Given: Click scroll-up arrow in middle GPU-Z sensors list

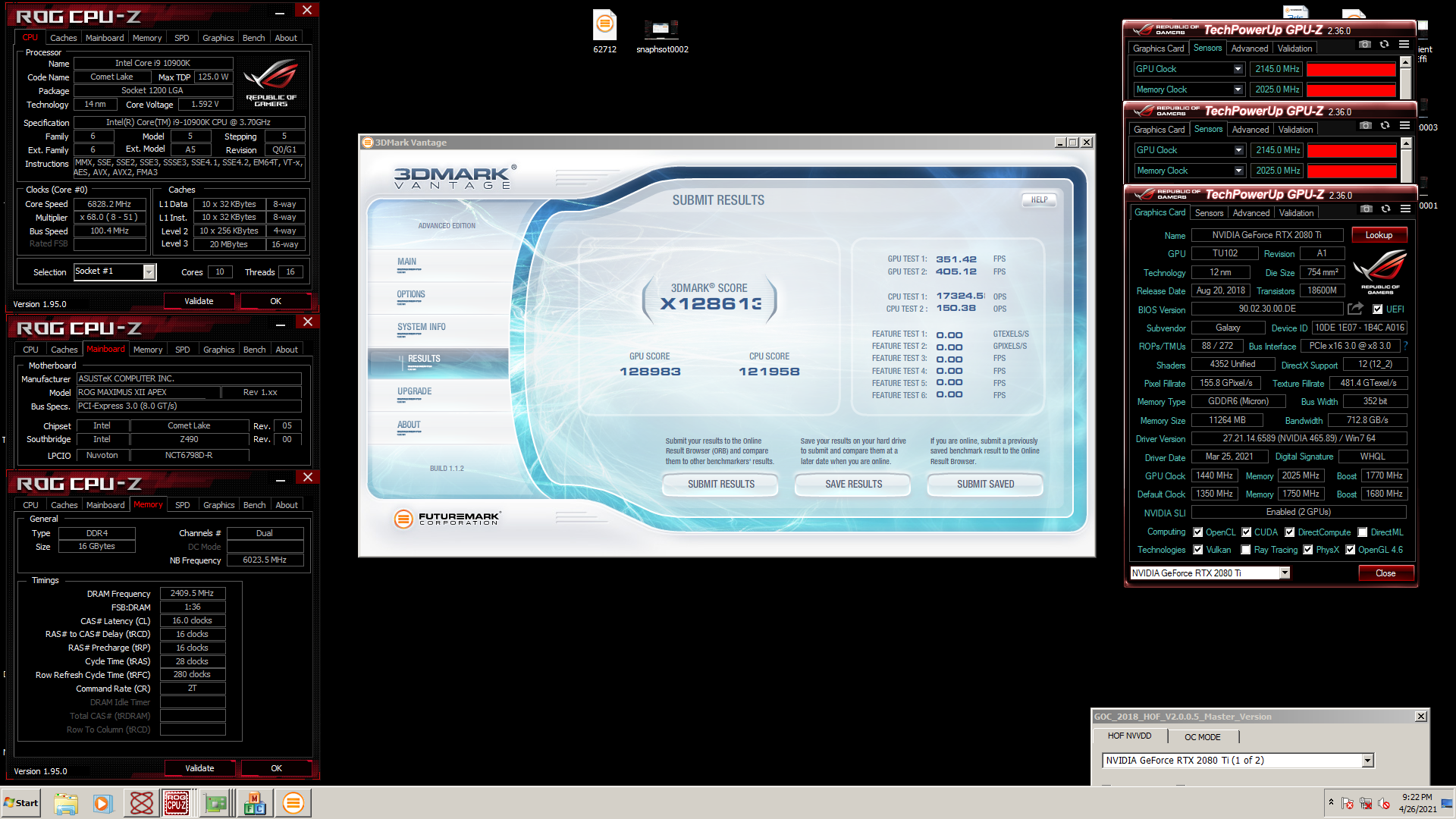Looking at the screenshot, I should pyautogui.click(x=1406, y=143).
